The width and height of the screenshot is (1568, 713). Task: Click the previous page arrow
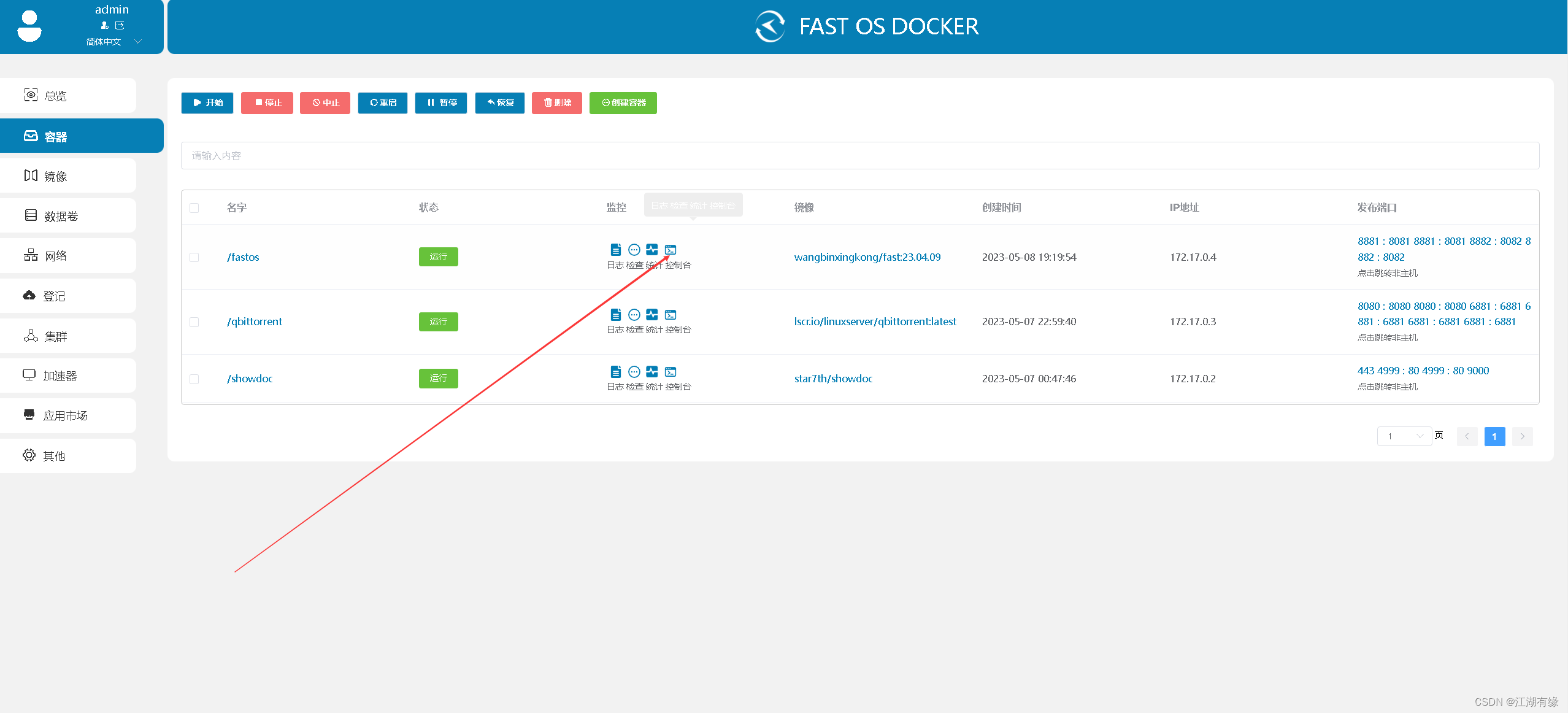[1467, 436]
